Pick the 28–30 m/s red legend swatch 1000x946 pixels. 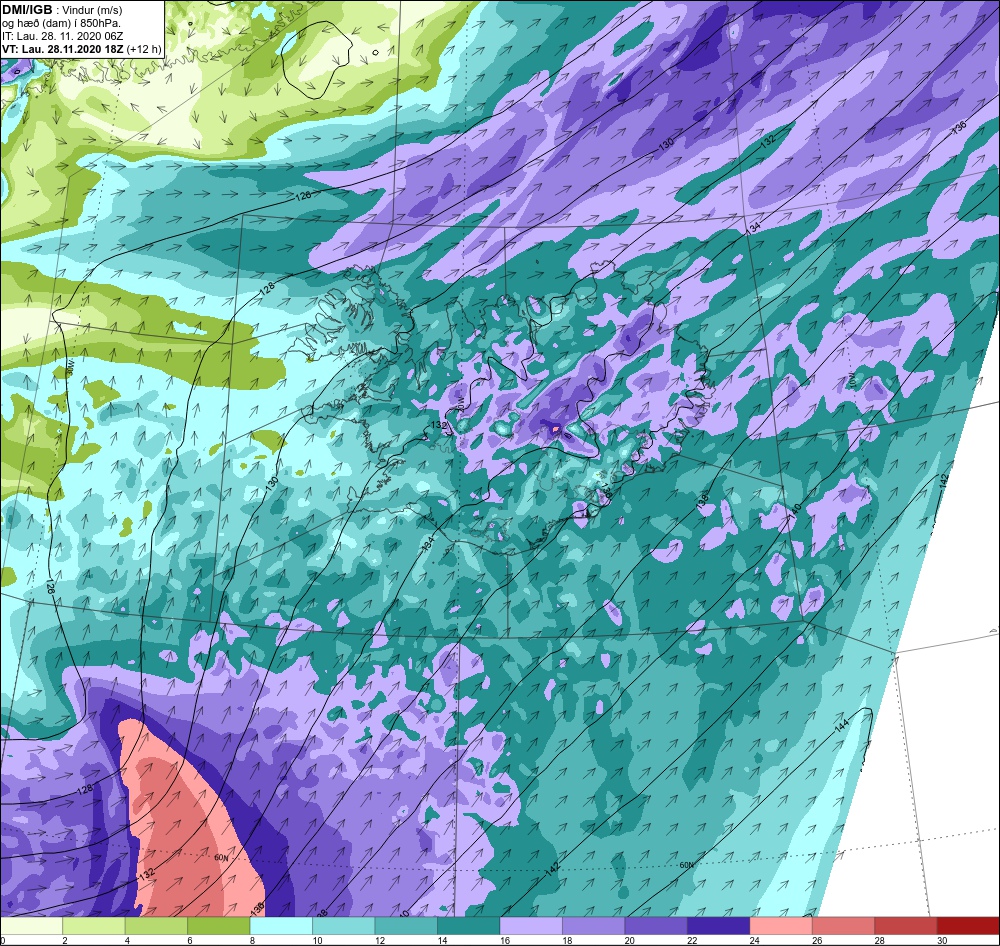click(906, 926)
